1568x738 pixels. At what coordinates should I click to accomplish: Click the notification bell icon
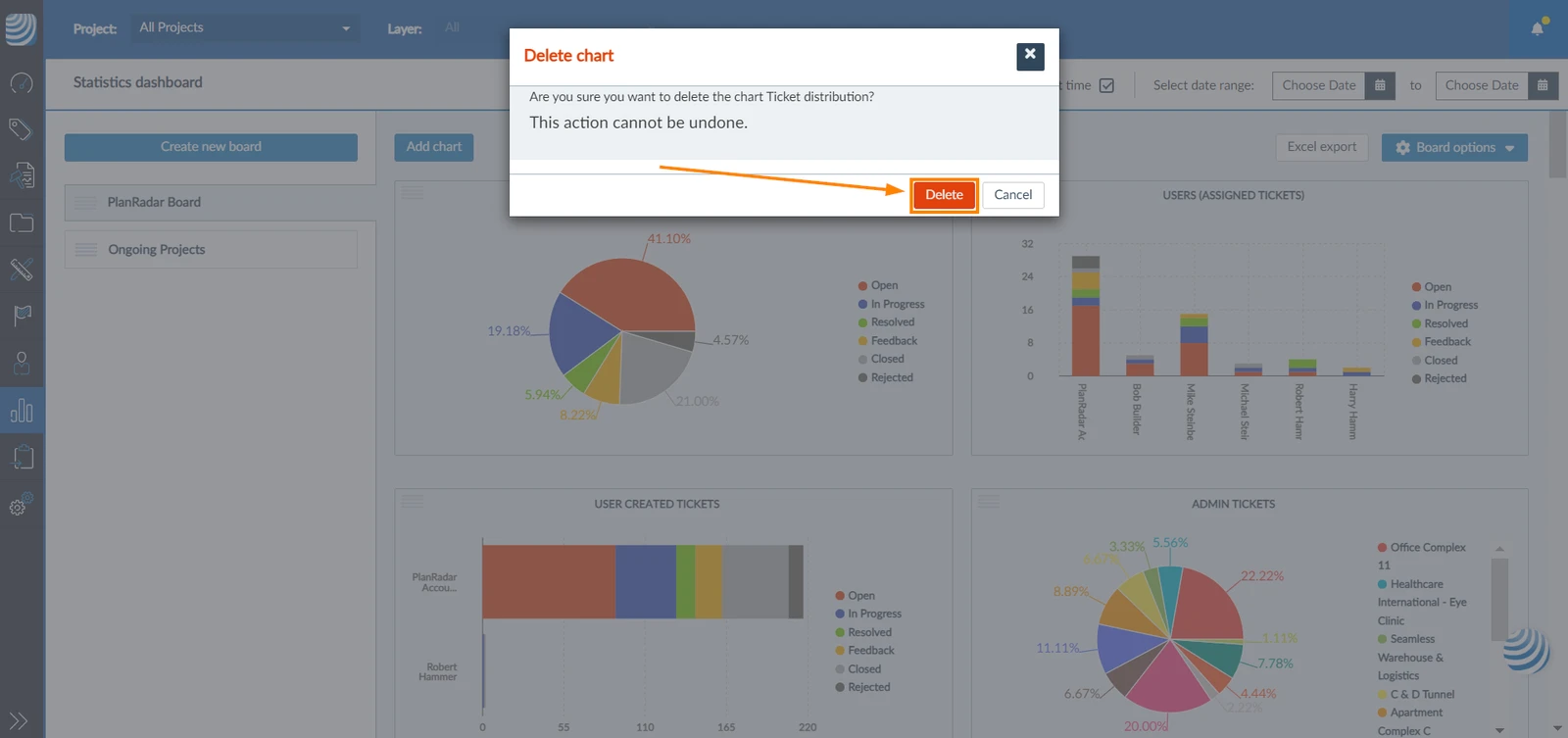pos(1538,27)
